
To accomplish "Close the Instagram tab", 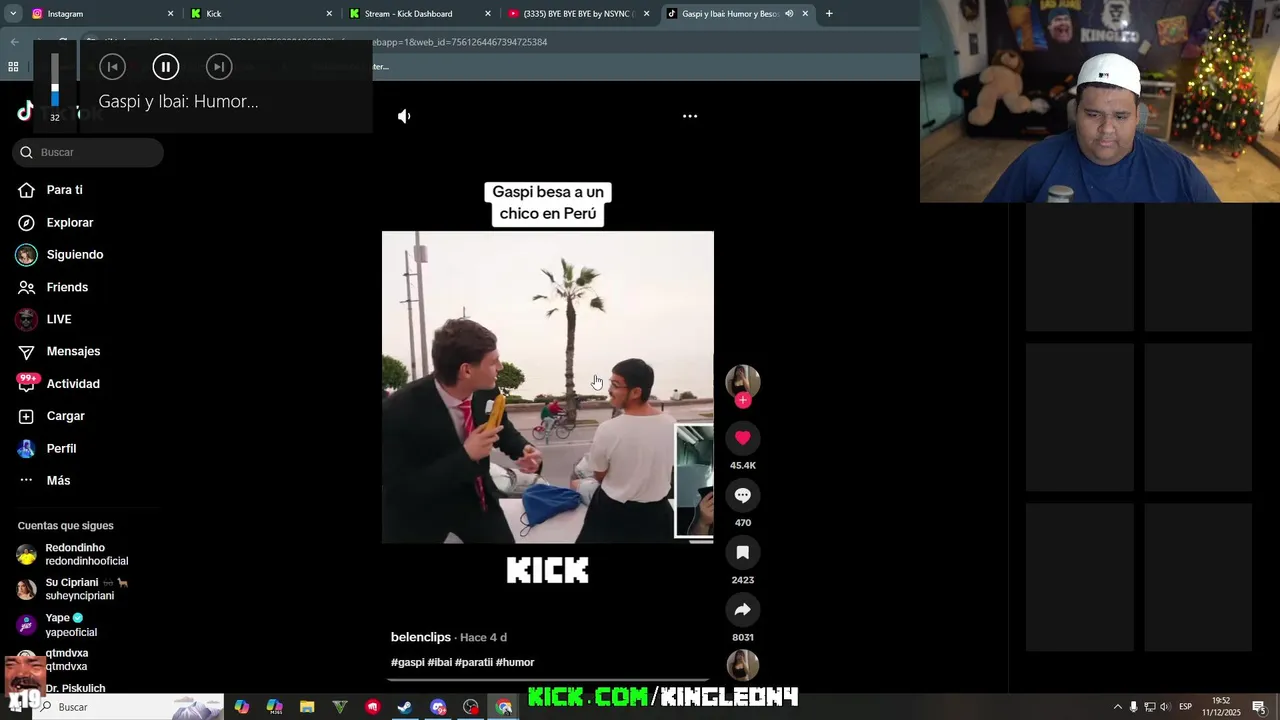I will coord(170,14).
